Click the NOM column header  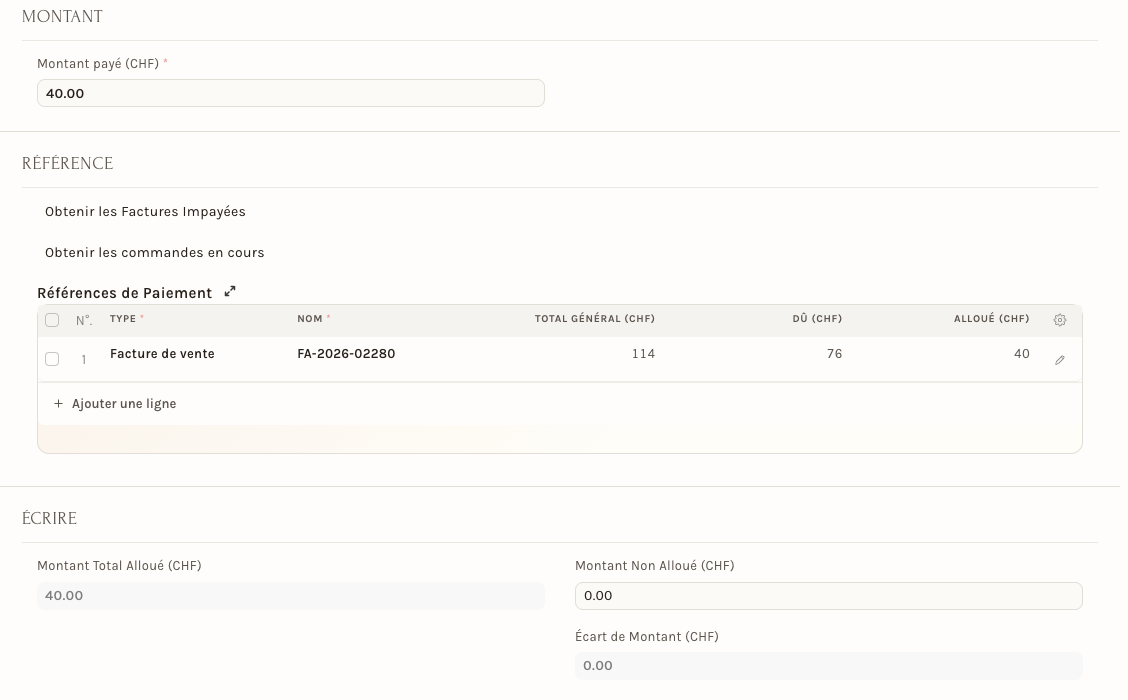pyautogui.click(x=310, y=319)
